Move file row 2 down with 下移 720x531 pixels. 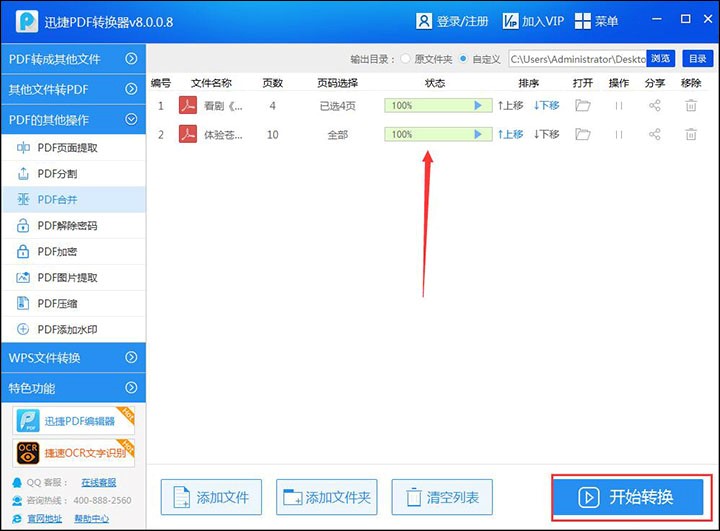point(546,134)
